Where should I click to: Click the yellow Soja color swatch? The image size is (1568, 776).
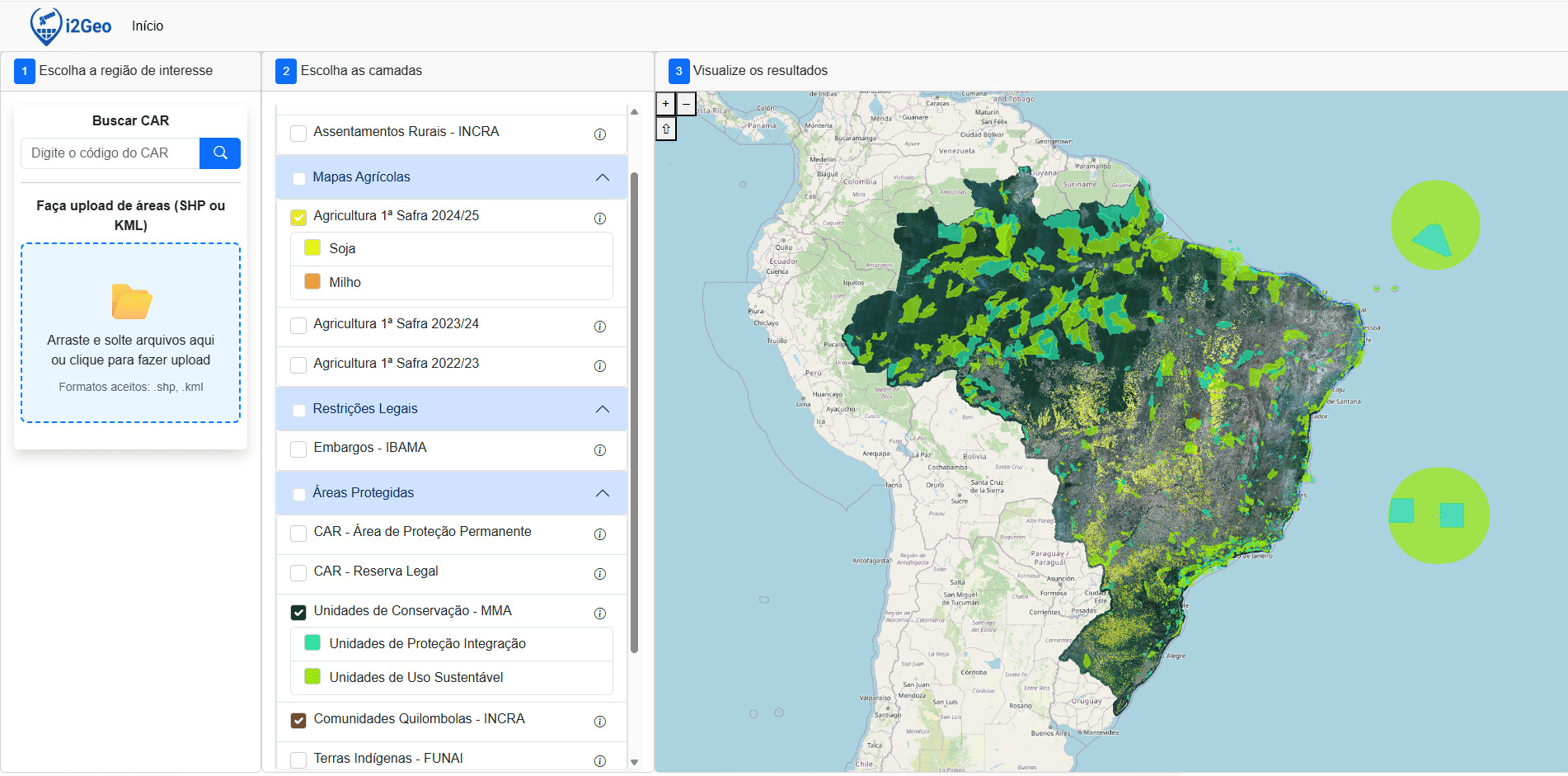312,248
